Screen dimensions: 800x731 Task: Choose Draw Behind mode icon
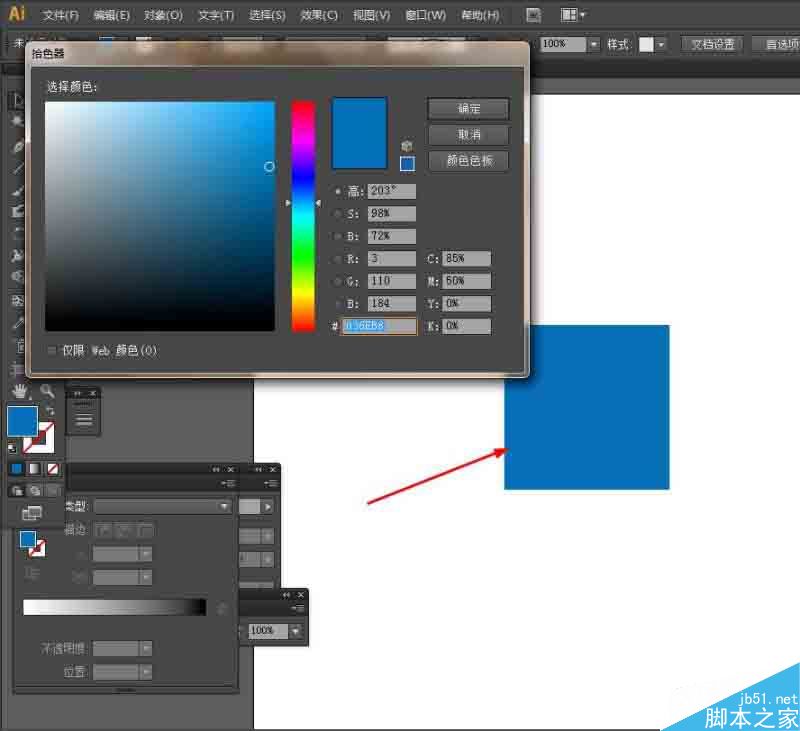click(35, 491)
